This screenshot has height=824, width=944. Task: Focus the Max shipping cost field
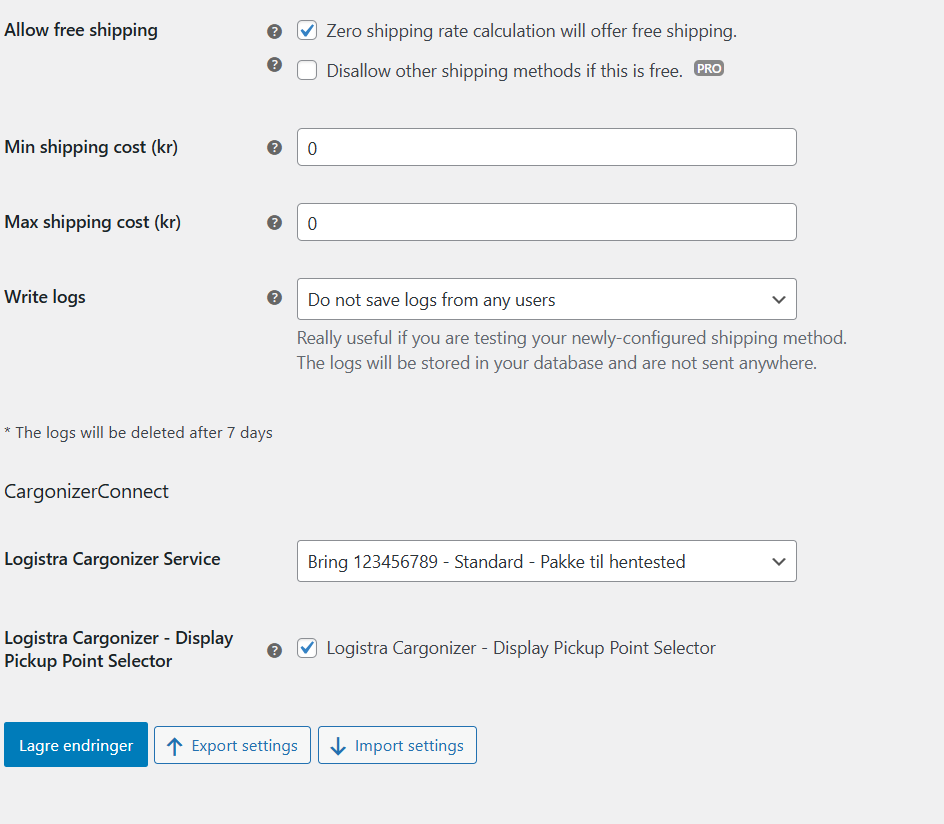pyautogui.click(x=546, y=222)
